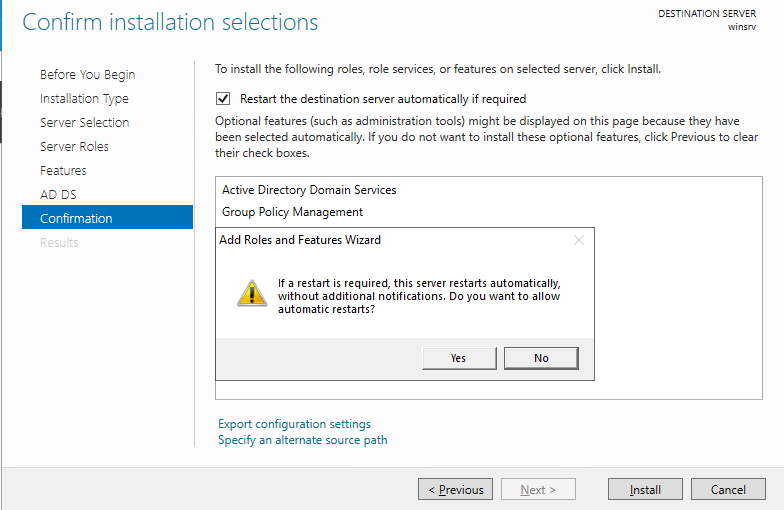
Task: Open the AD DS step
Action: pyautogui.click(x=58, y=195)
